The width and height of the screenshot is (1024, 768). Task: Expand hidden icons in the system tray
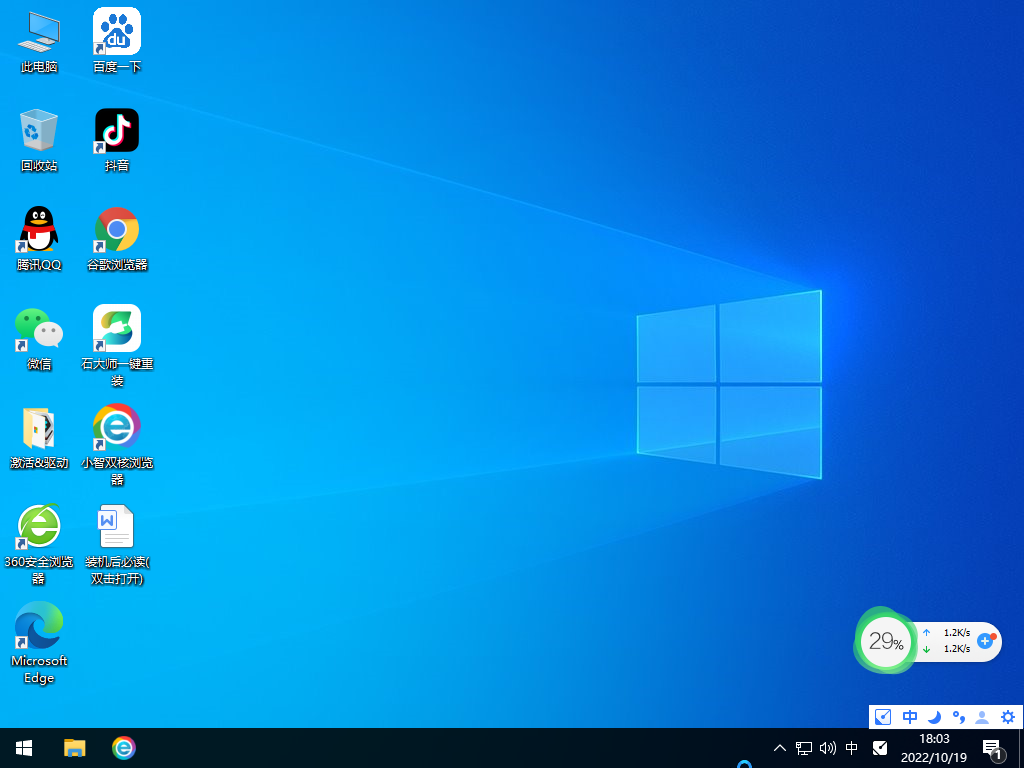point(779,748)
